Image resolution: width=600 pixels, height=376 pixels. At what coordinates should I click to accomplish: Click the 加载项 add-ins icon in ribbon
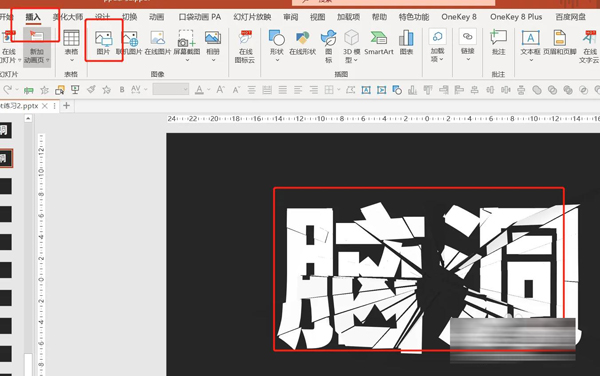(437, 36)
